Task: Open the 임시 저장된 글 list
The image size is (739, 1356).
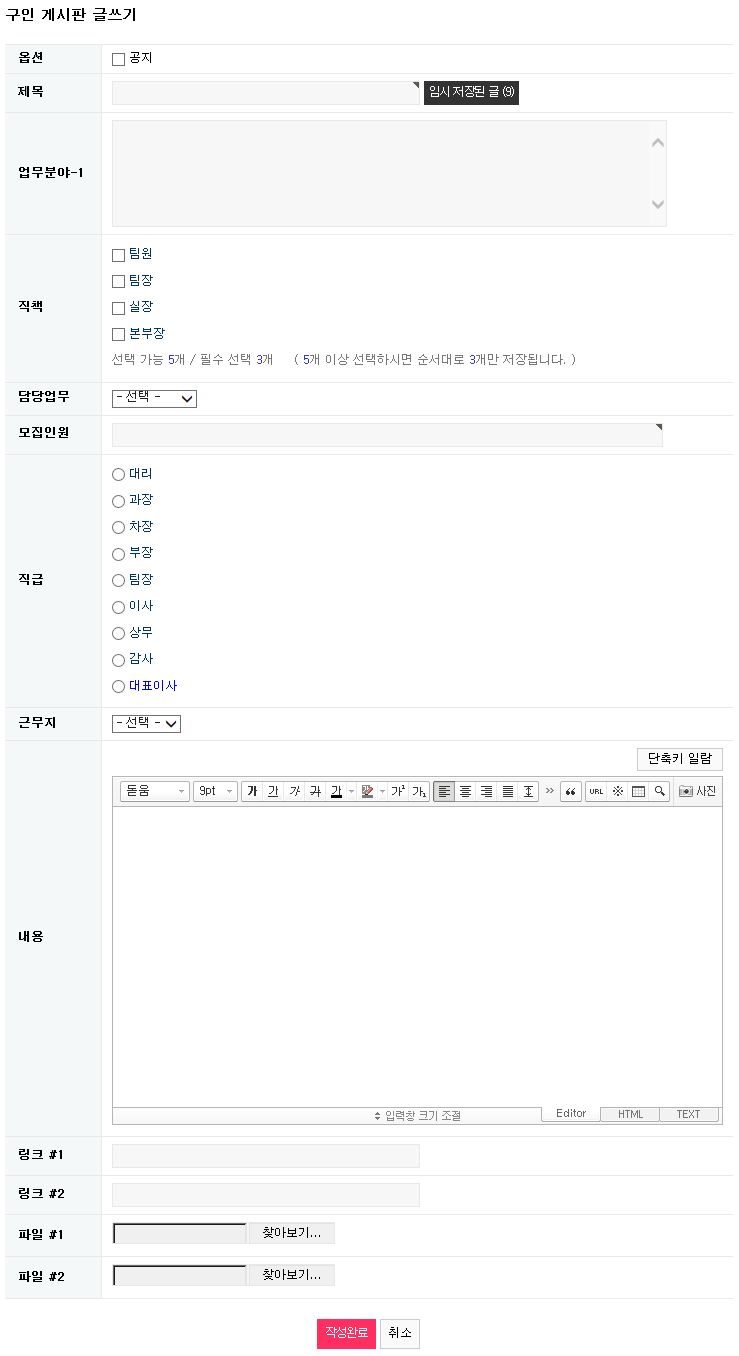Action: click(471, 92)
